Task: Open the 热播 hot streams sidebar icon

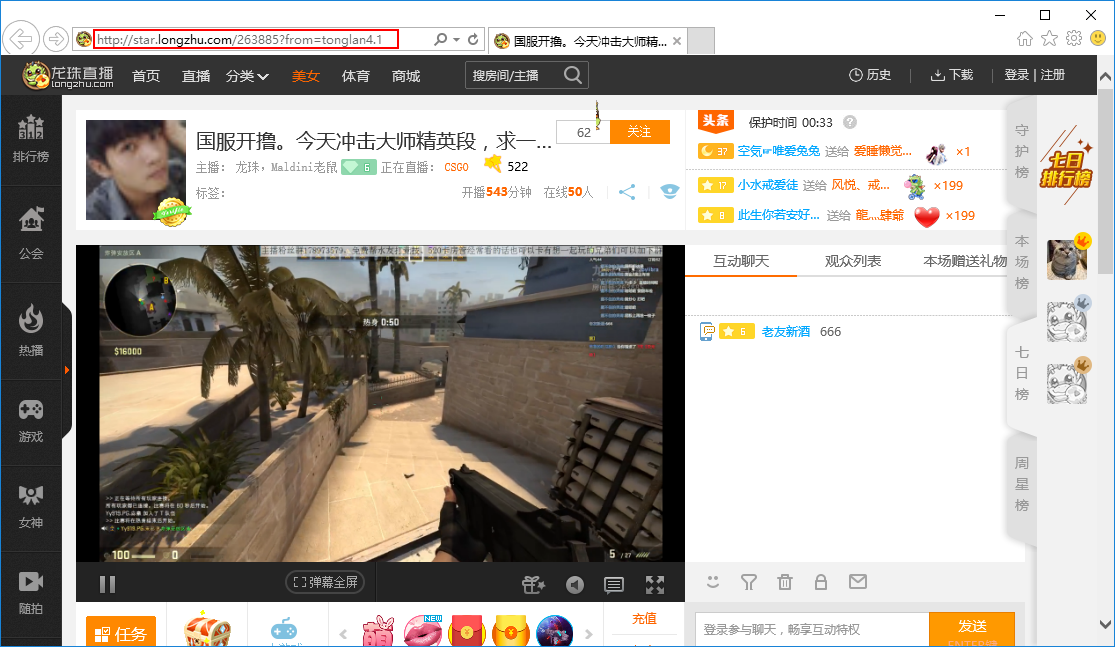Action: click(x=31, y=331)
